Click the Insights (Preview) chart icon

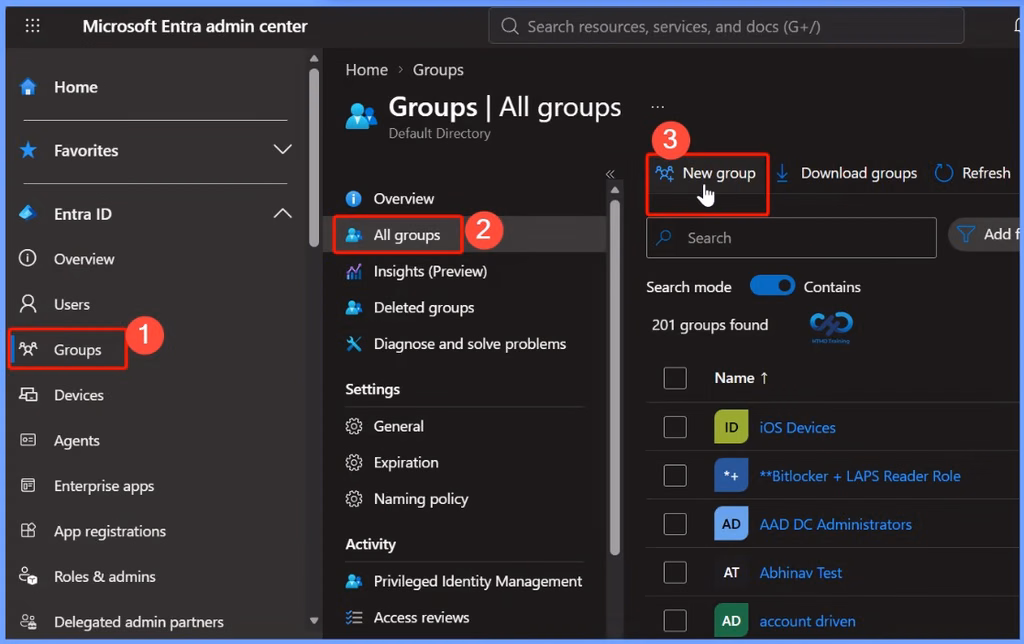353,271
